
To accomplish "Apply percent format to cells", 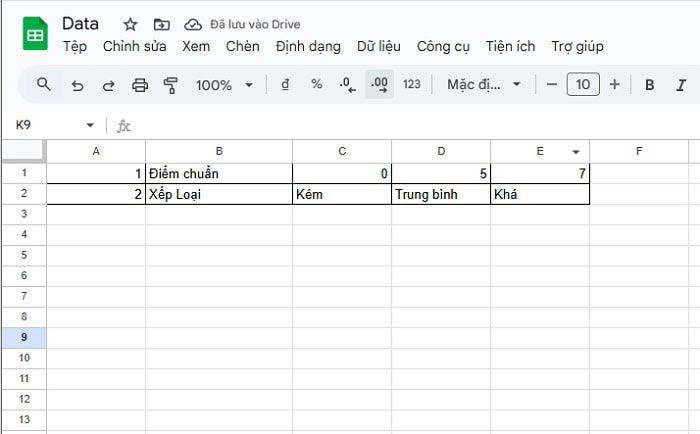I will [x=316, y=85].
